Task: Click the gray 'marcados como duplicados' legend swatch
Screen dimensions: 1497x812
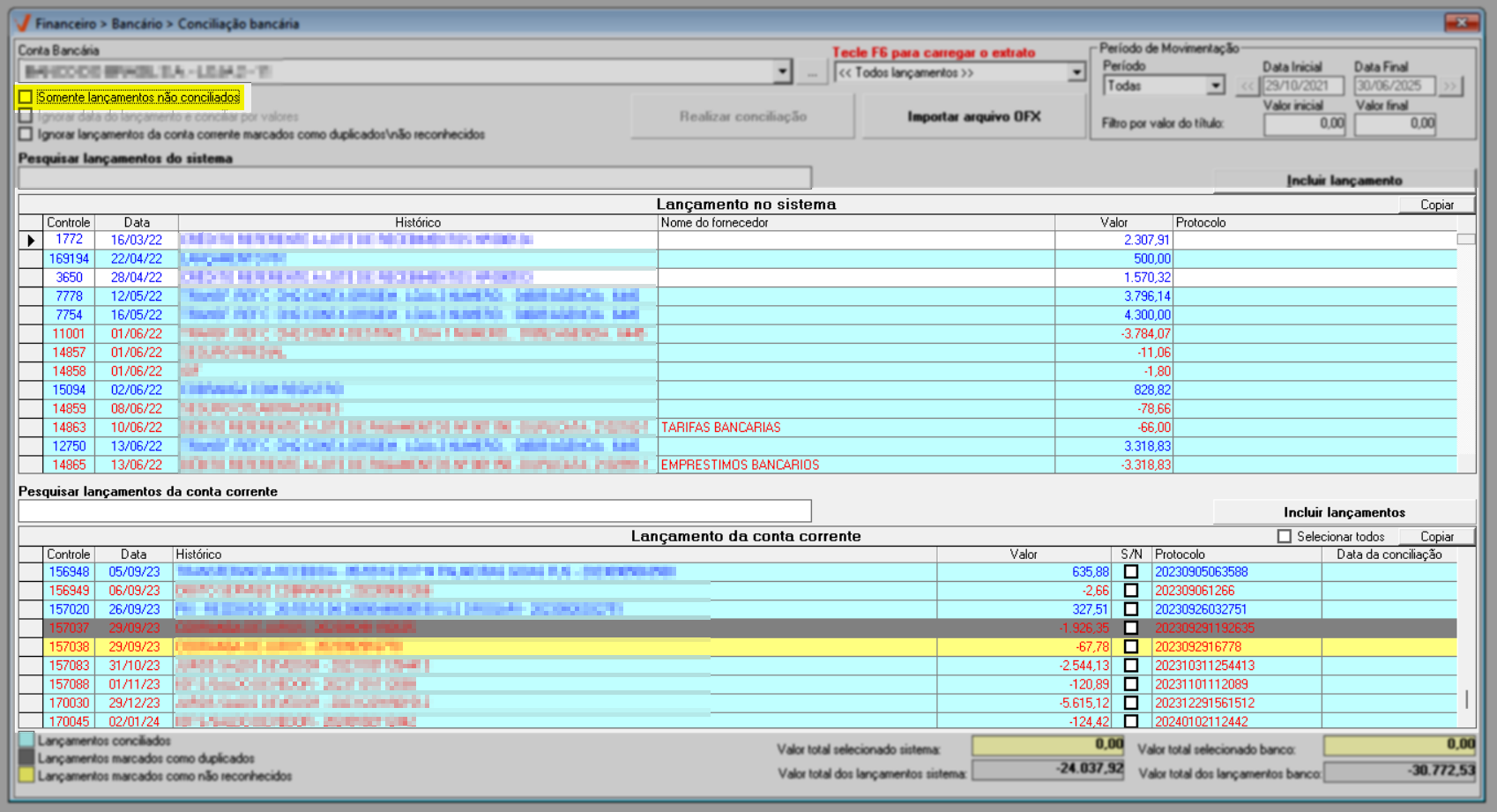Action: point(26,758)
